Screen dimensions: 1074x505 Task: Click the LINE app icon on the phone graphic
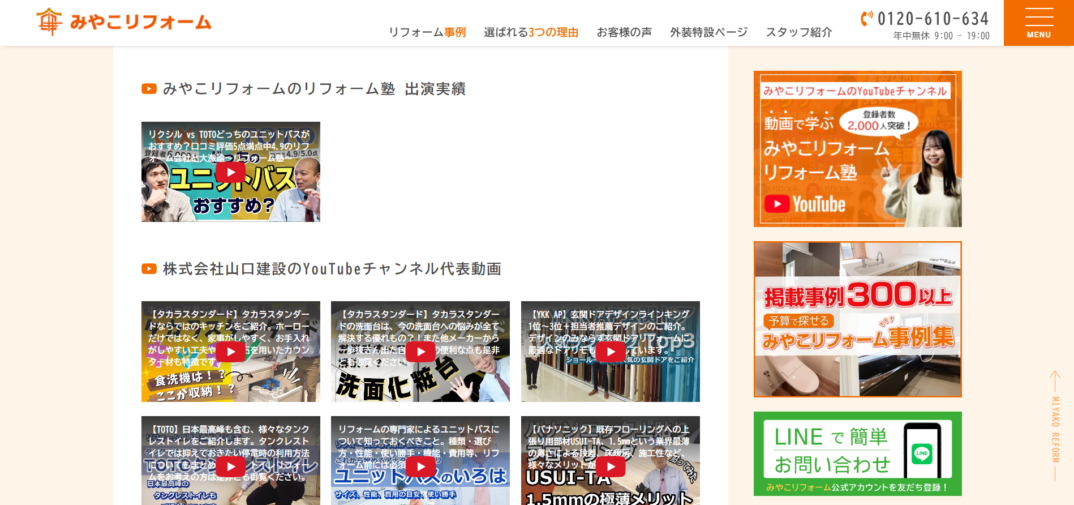click(922, 454)
